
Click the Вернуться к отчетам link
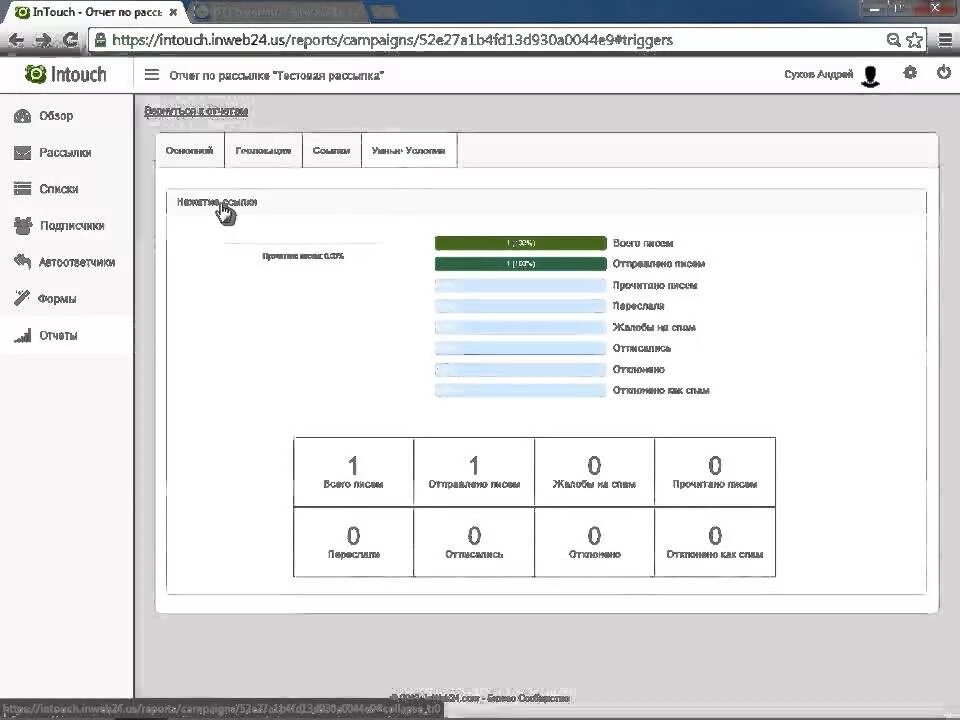point(196,111)
